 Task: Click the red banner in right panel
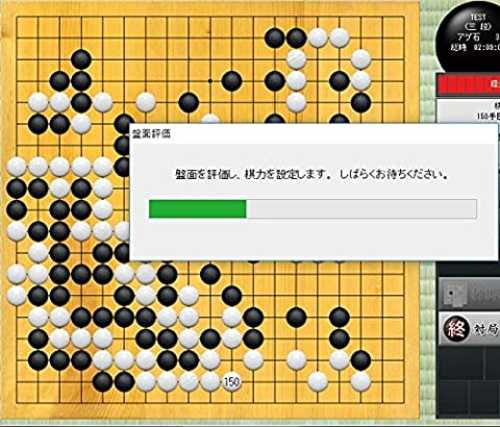[468, 85]
